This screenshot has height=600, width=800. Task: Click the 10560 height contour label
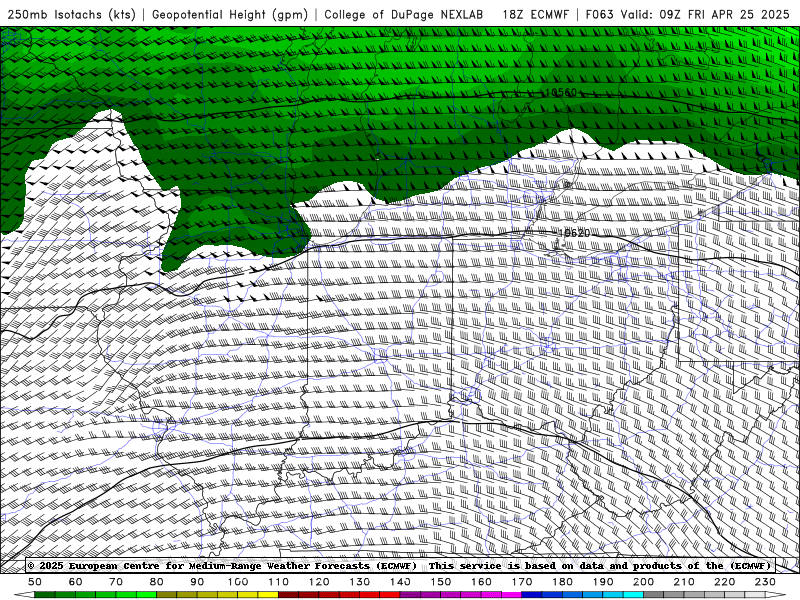(x=561, y=92)
